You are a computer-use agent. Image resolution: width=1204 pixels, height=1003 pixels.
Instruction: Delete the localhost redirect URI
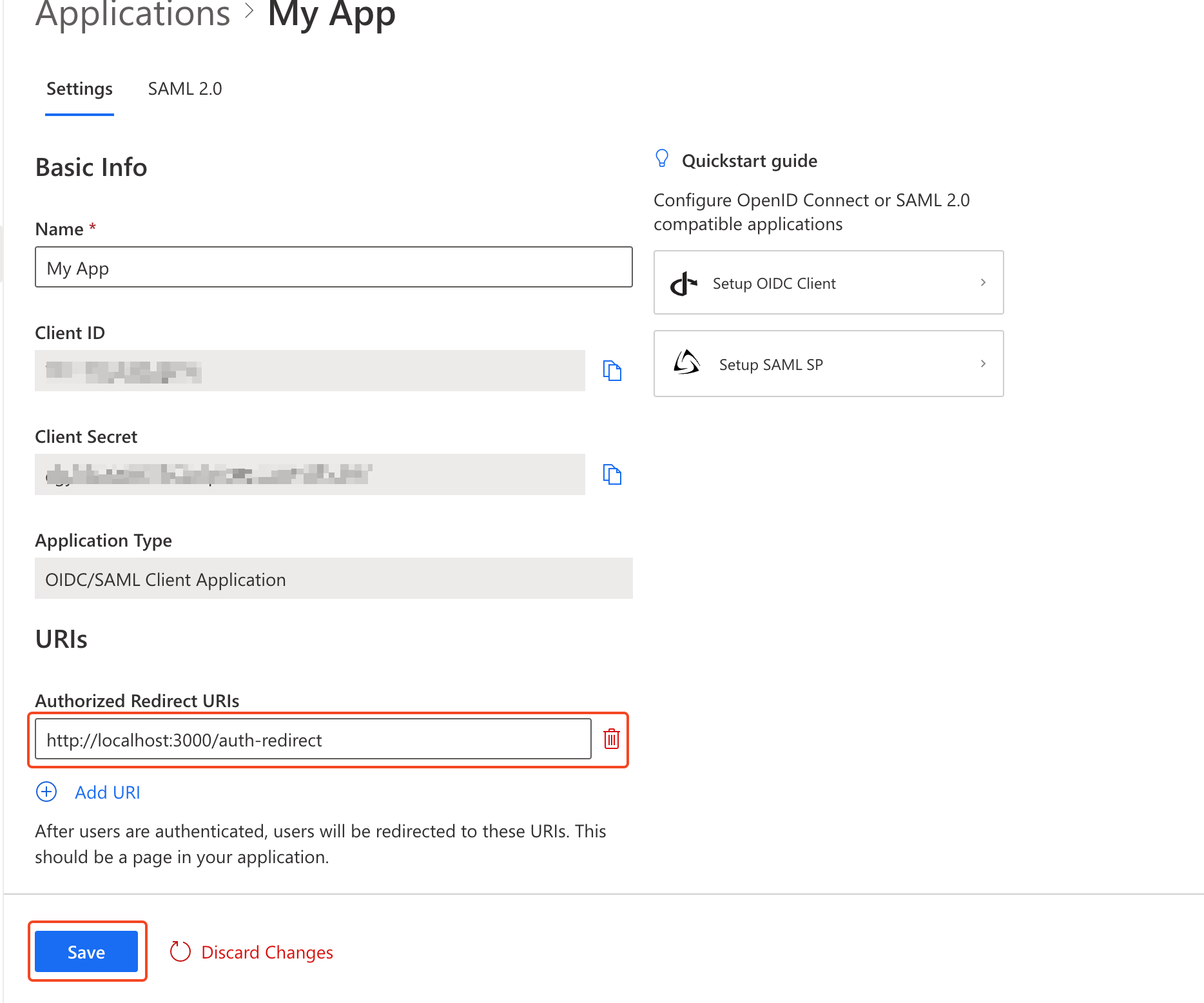coord(611,739)
